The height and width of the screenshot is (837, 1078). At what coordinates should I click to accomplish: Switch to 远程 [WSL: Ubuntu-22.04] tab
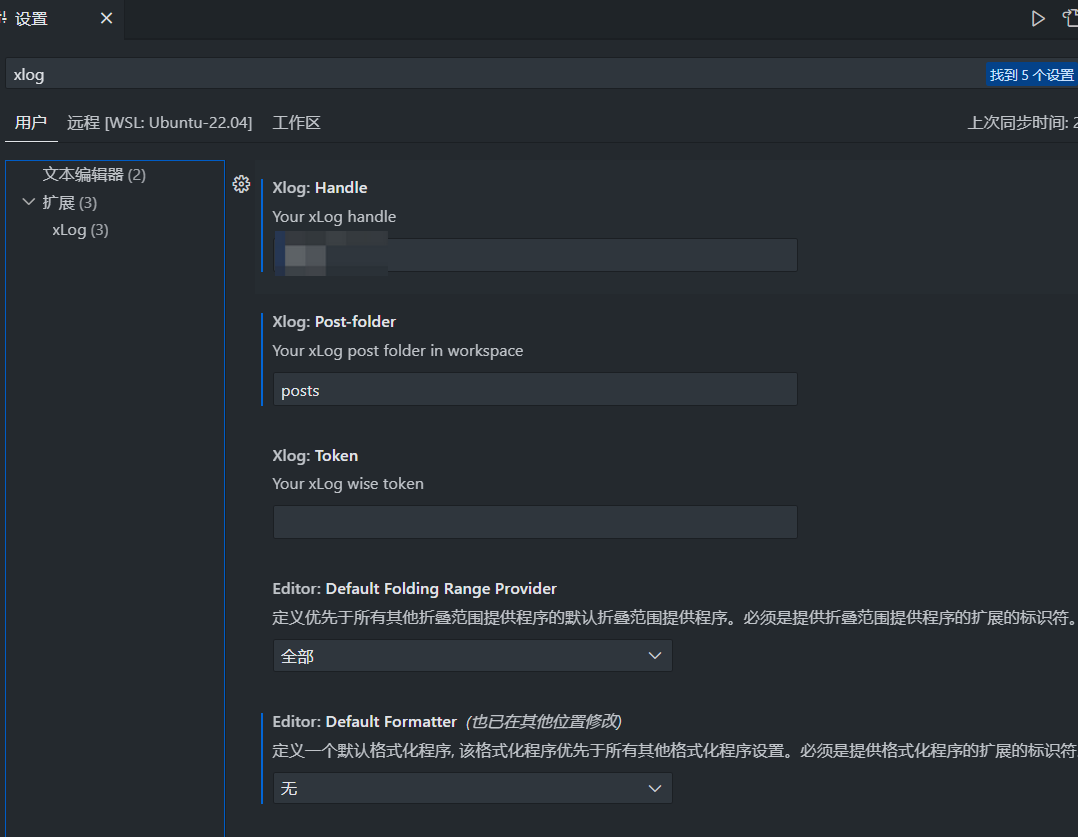(160, 123)
